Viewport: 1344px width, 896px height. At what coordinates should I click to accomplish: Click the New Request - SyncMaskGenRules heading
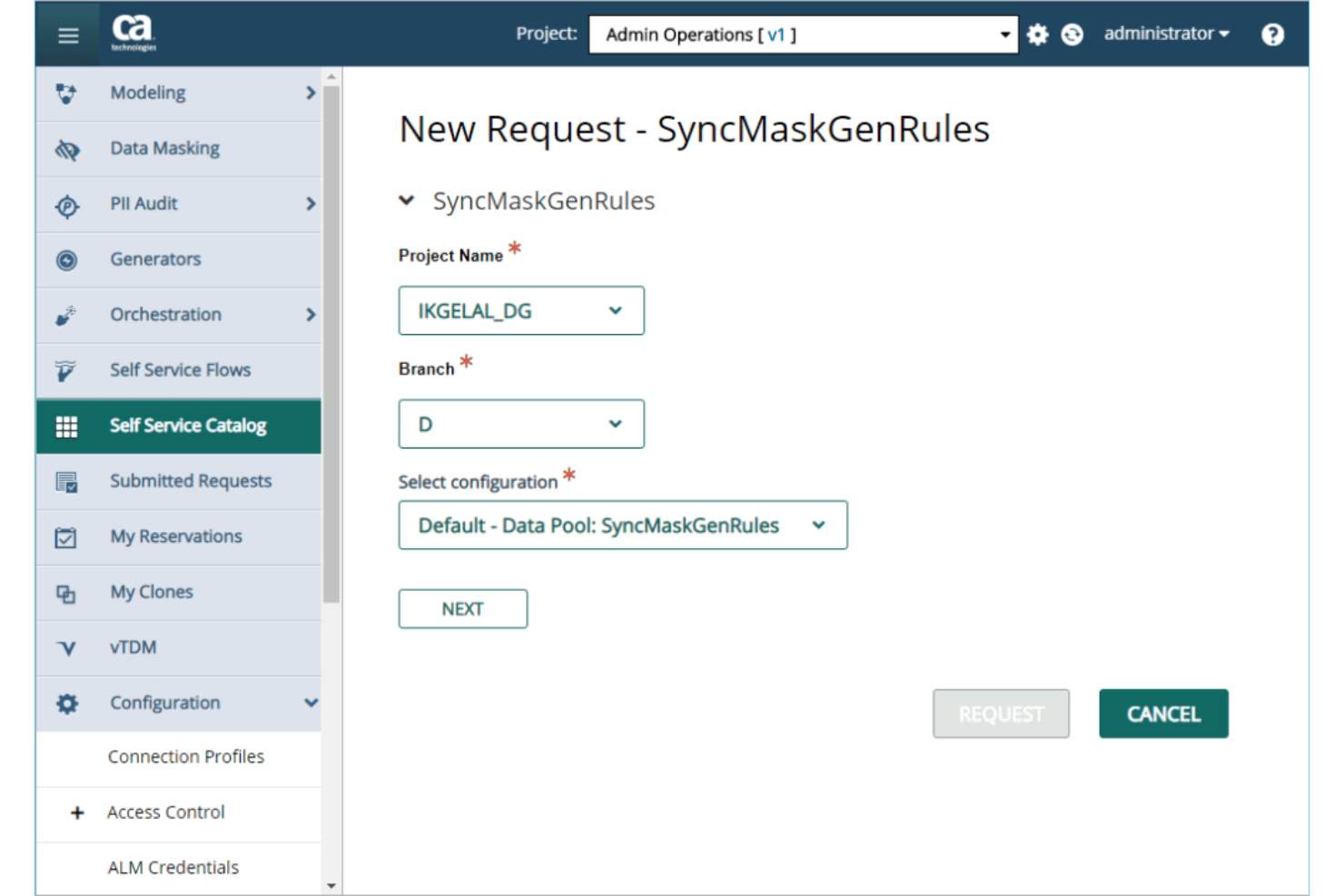click(x=695, y=129)
